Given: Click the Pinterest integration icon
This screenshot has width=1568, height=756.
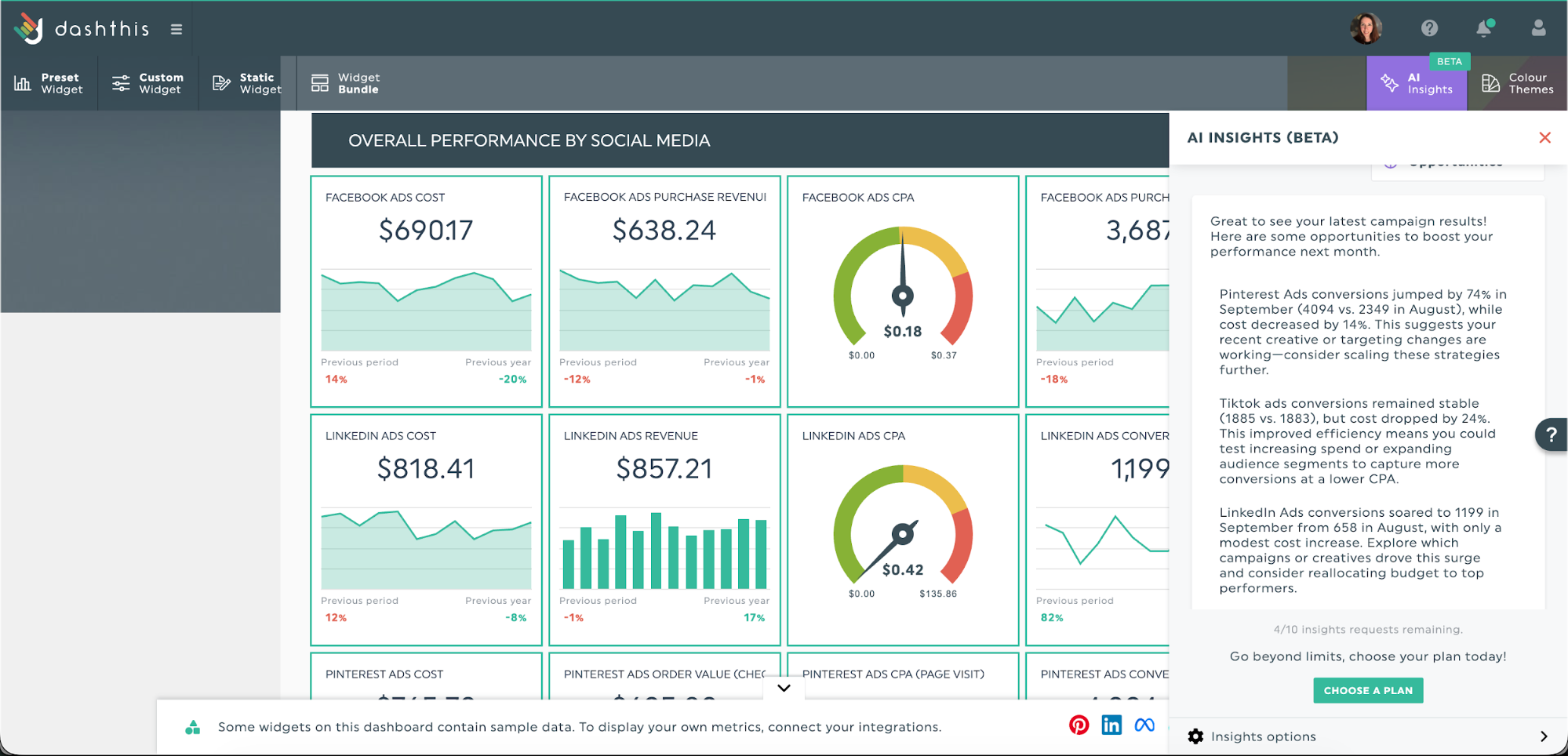Looking at the screenshot, I should 1079,725.
